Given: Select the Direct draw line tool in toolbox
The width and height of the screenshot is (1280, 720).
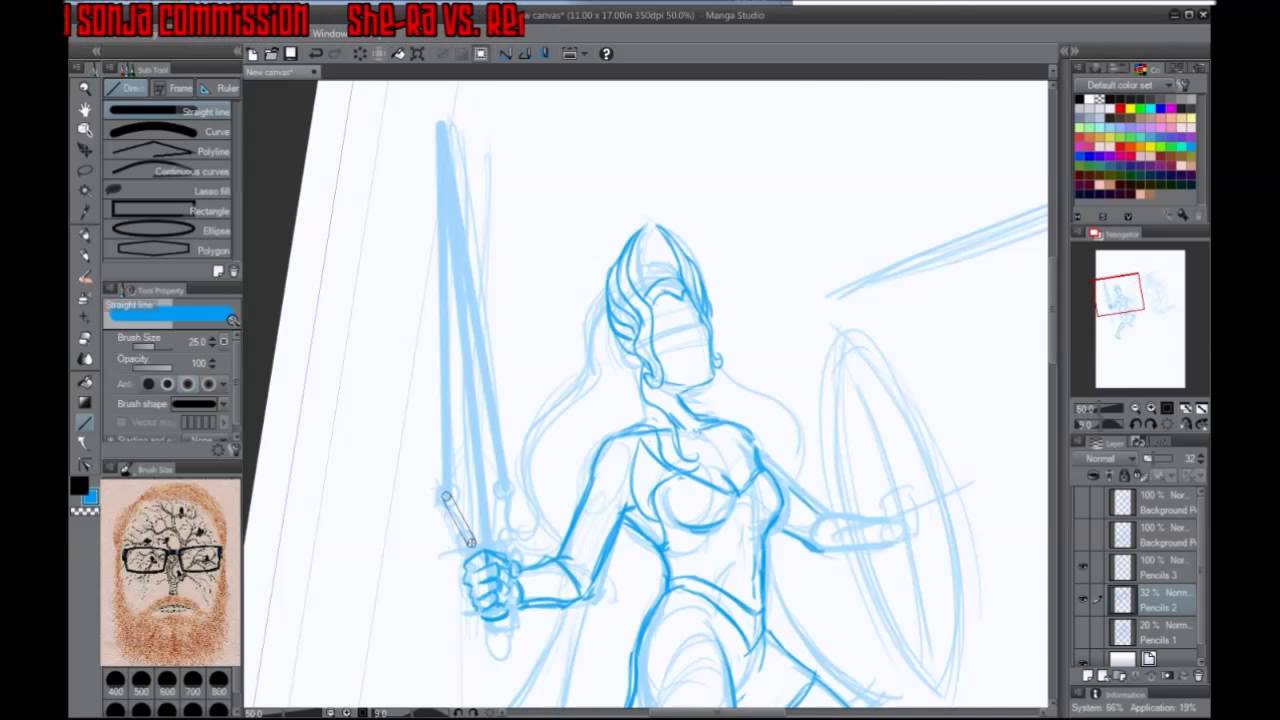Looking at the screenshot, I should point(85,423).
